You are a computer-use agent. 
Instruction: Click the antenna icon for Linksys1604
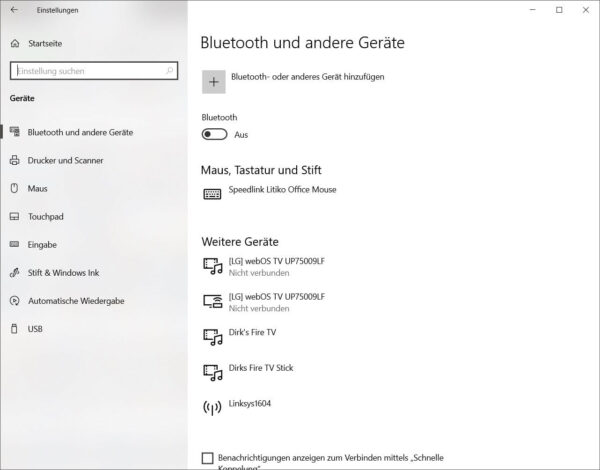[212, 408]
